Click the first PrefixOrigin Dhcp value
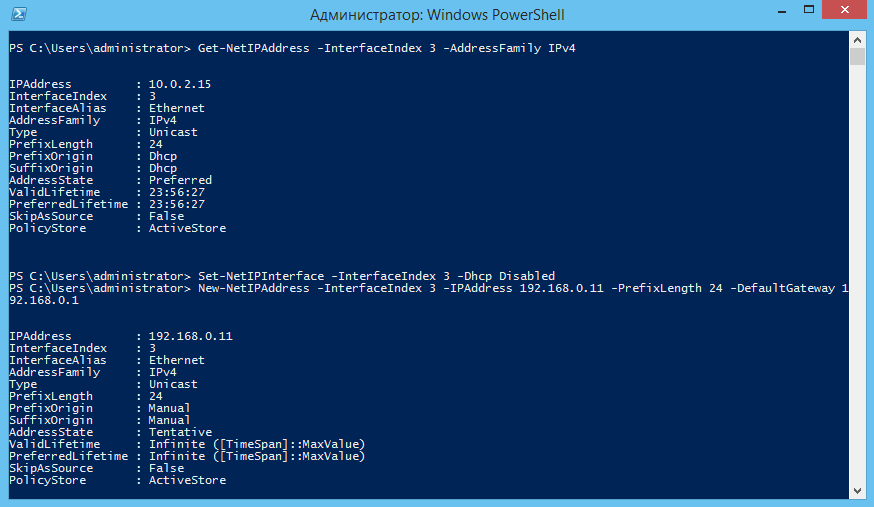Viewport: 874px width, 507px height. point(163,157)
